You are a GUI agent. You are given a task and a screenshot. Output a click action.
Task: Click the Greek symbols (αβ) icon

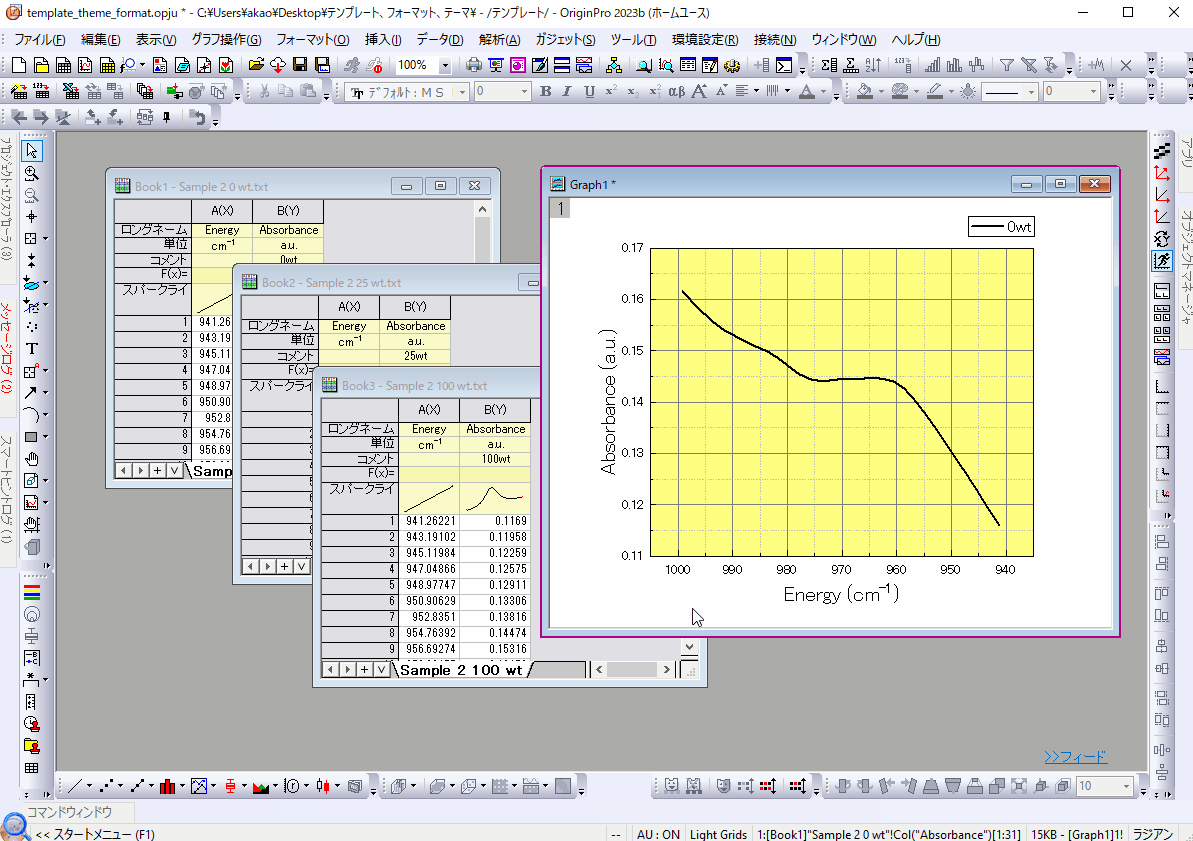point(676,92)
